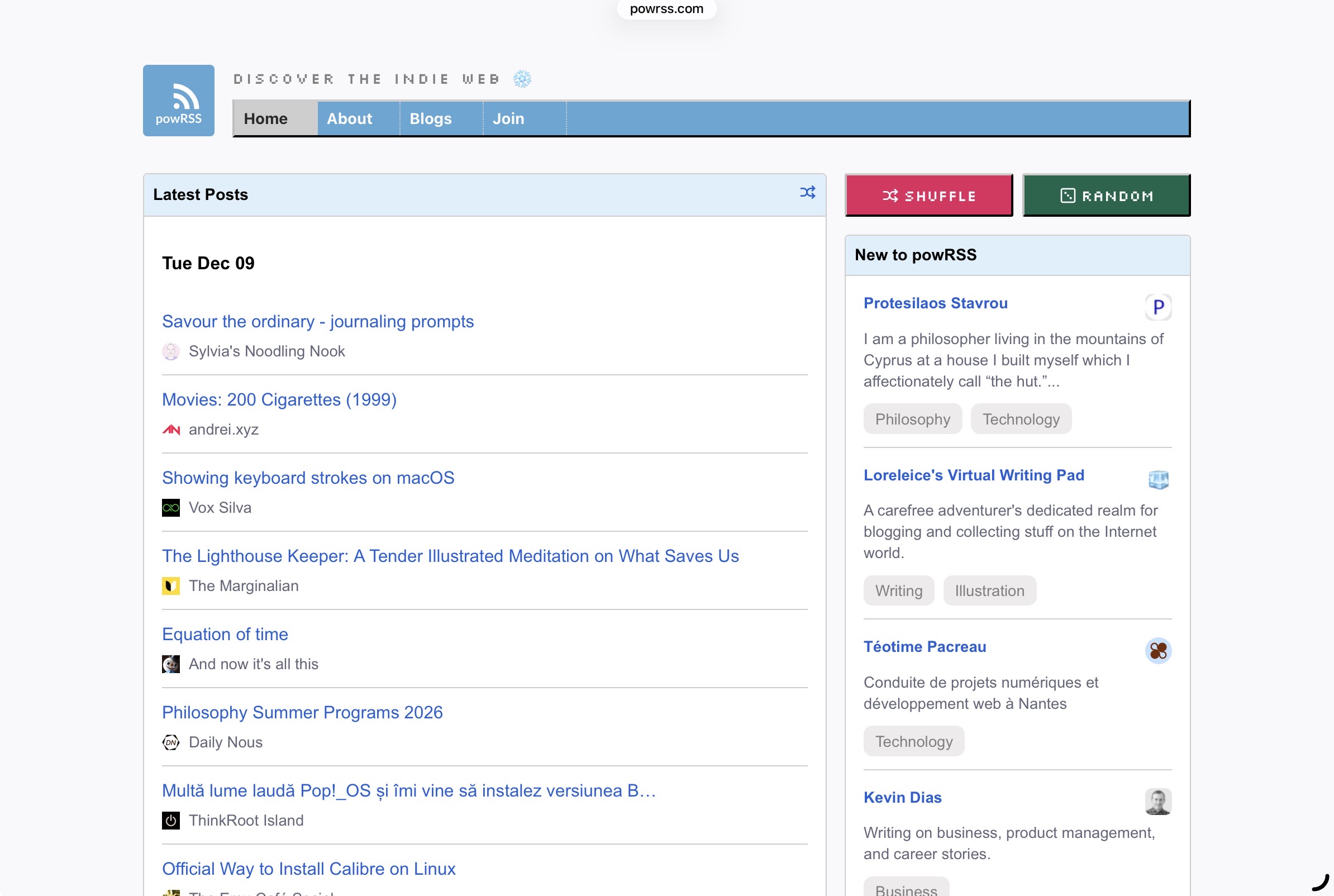The image size is (1334, 896).
Task: Visit Loreleice's Virtual Writing Pad link
Action: (974, 475)
